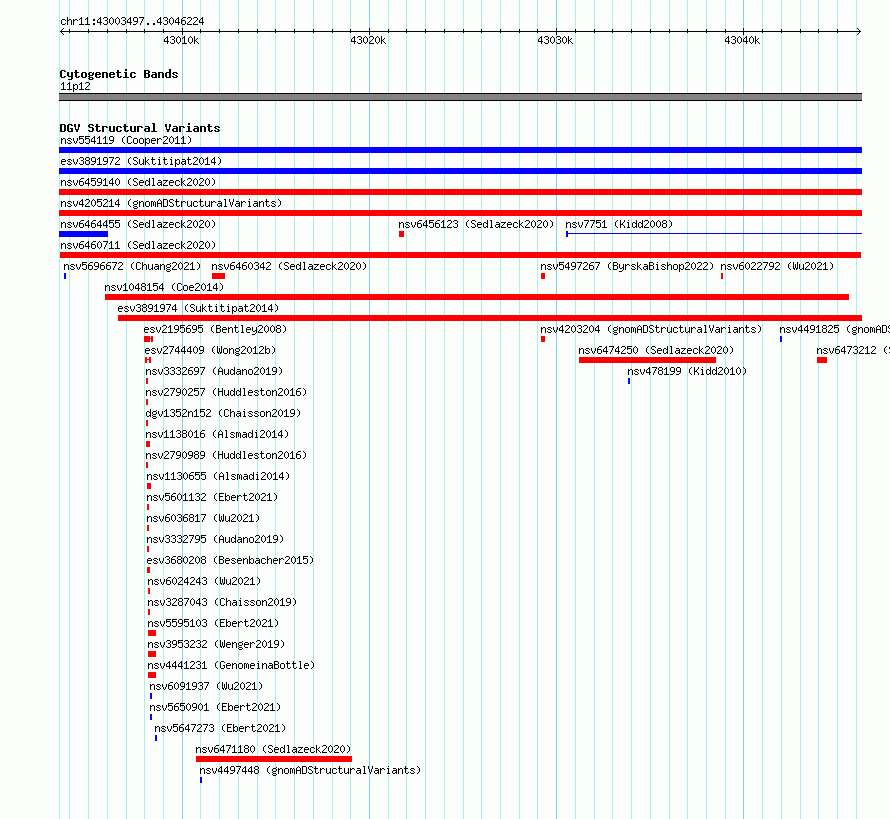
Task: Open nsv4203204 (gnomADStructuralVariants) label
Action: pyautogui.click(x=650, y=329)
